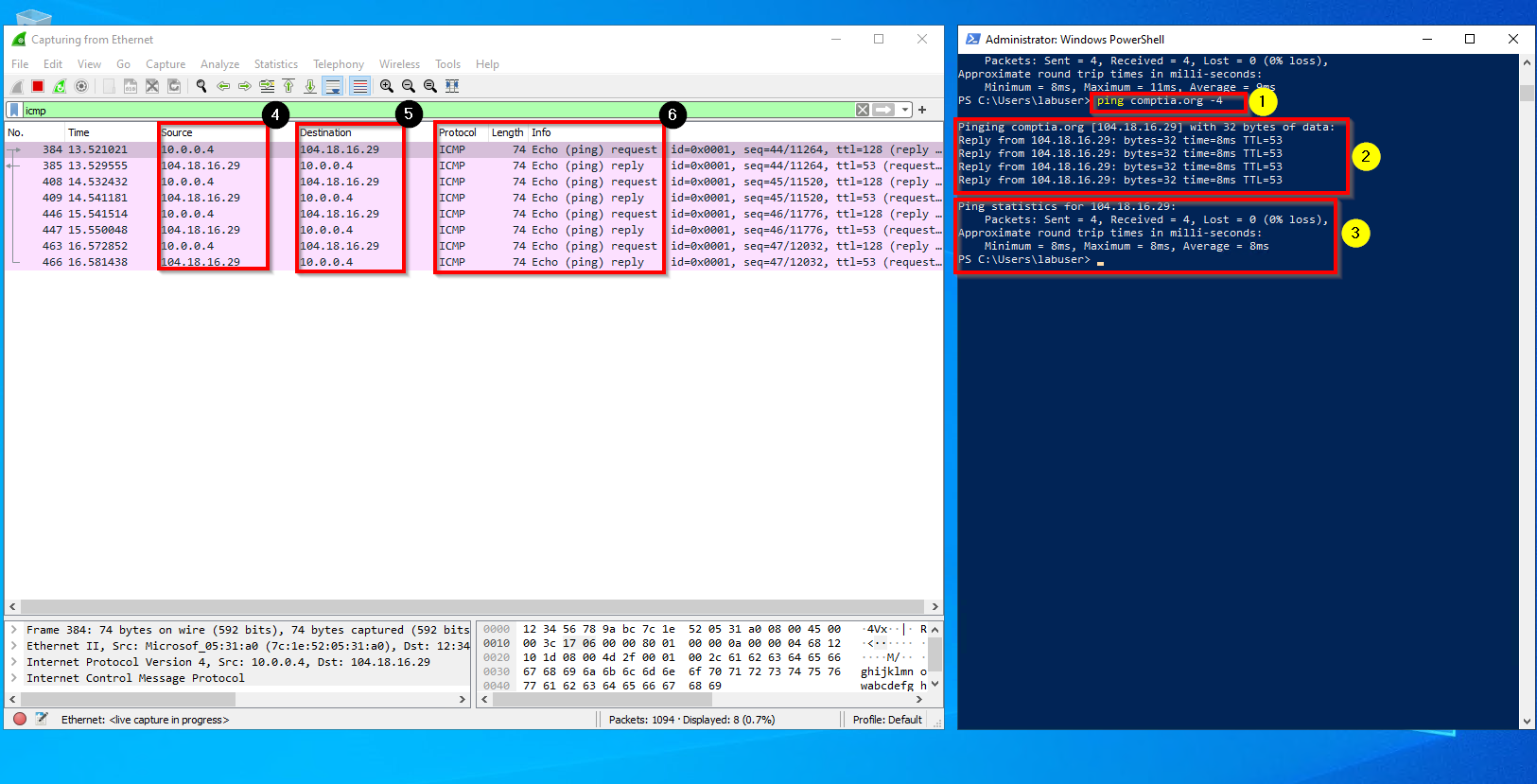
Task: Open the Help menu
Action: pyautogui.click(x=487, y=64)
